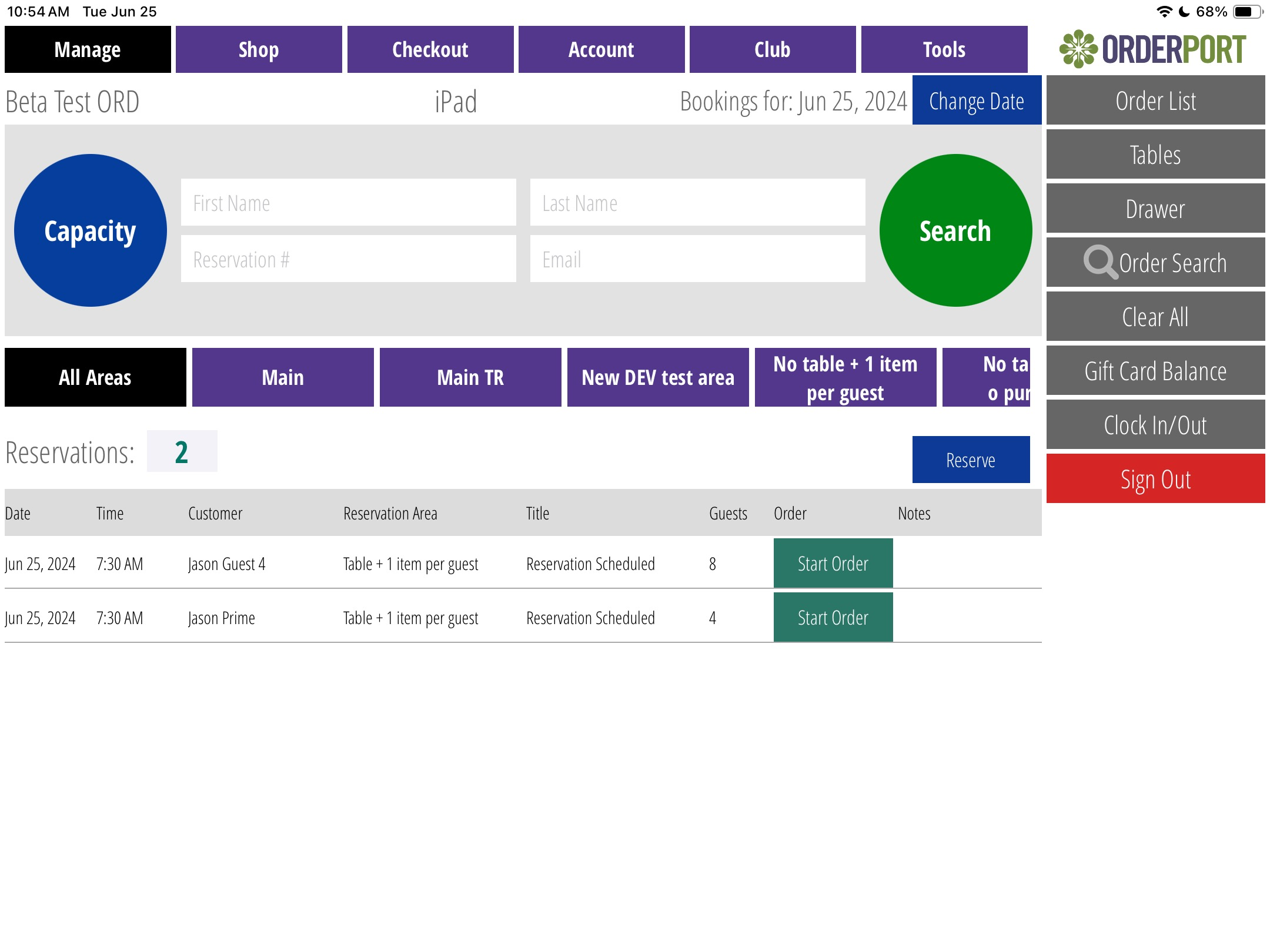1270x952 pixels.
Task: Click the Email search field
Action: 697,259
